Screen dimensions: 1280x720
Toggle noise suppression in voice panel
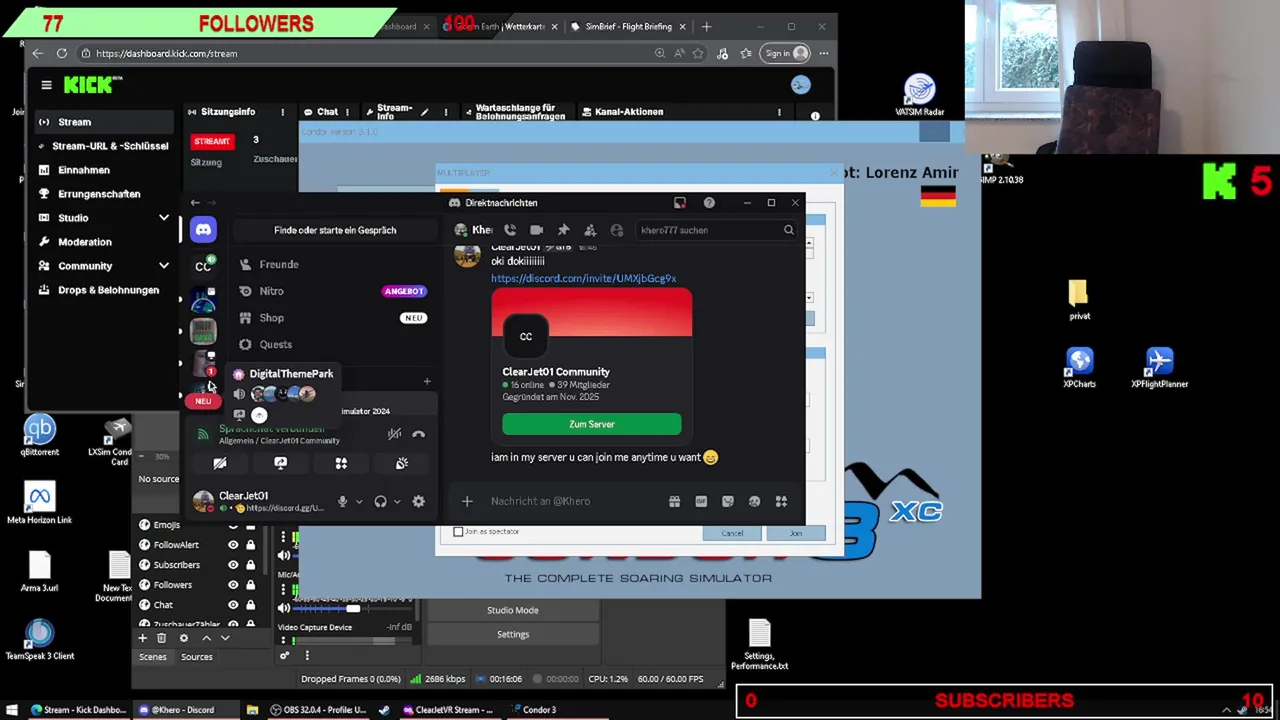click(x=395, y=434)
